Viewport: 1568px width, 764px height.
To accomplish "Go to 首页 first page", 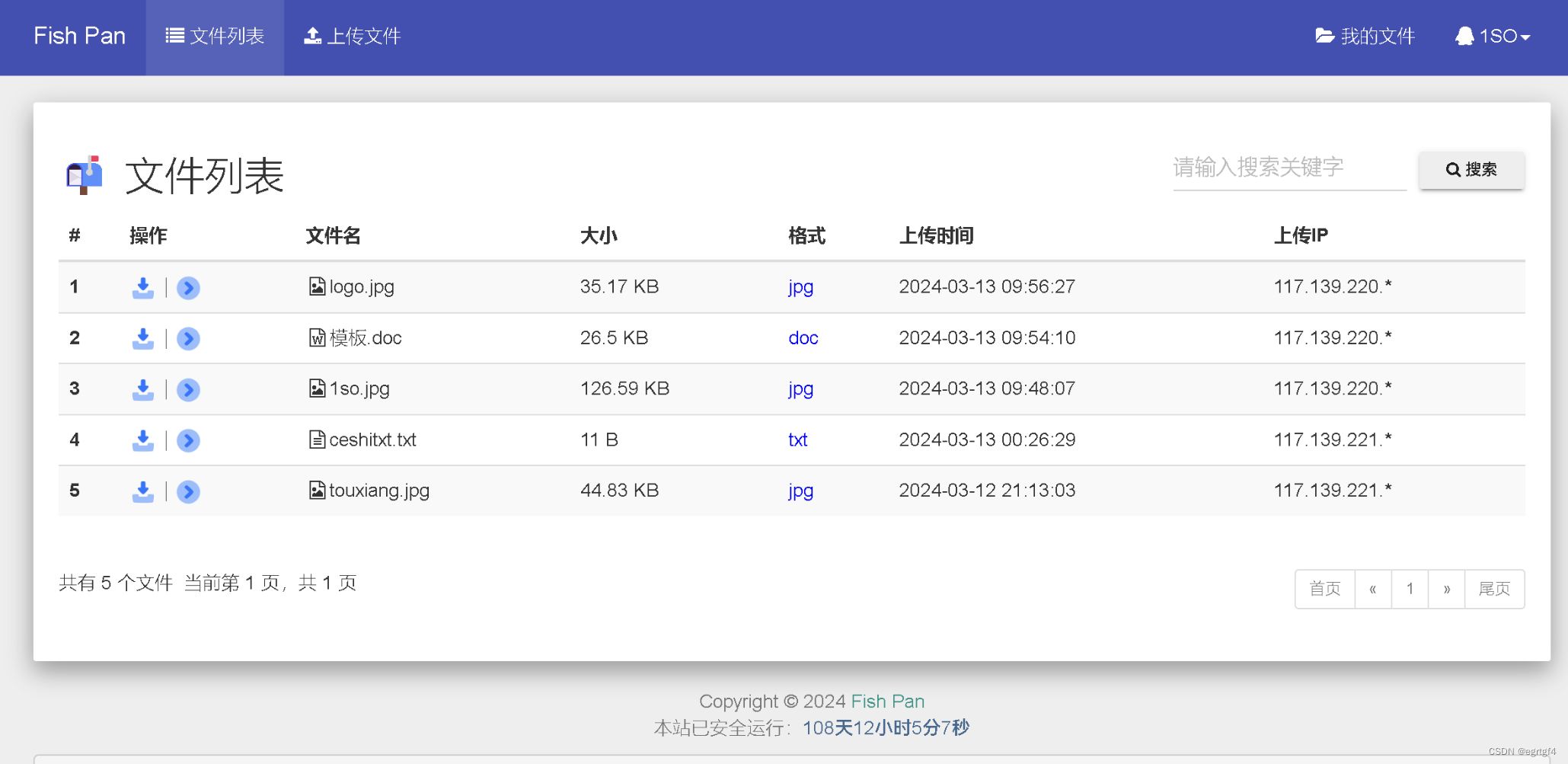I will pos(1324,589).
